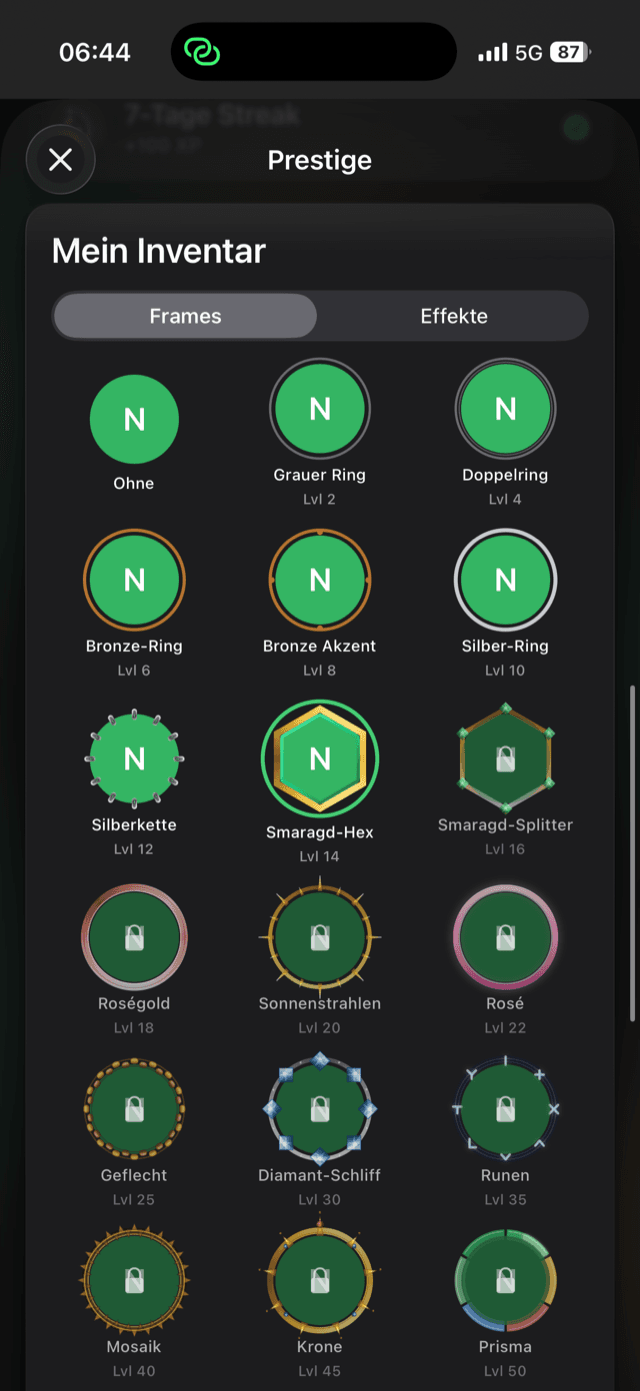Tap the locked Diamant-Schliff frame
Image resolution: width=640 pixels, height=1391 pixels.
click(x=320, y=1109)
